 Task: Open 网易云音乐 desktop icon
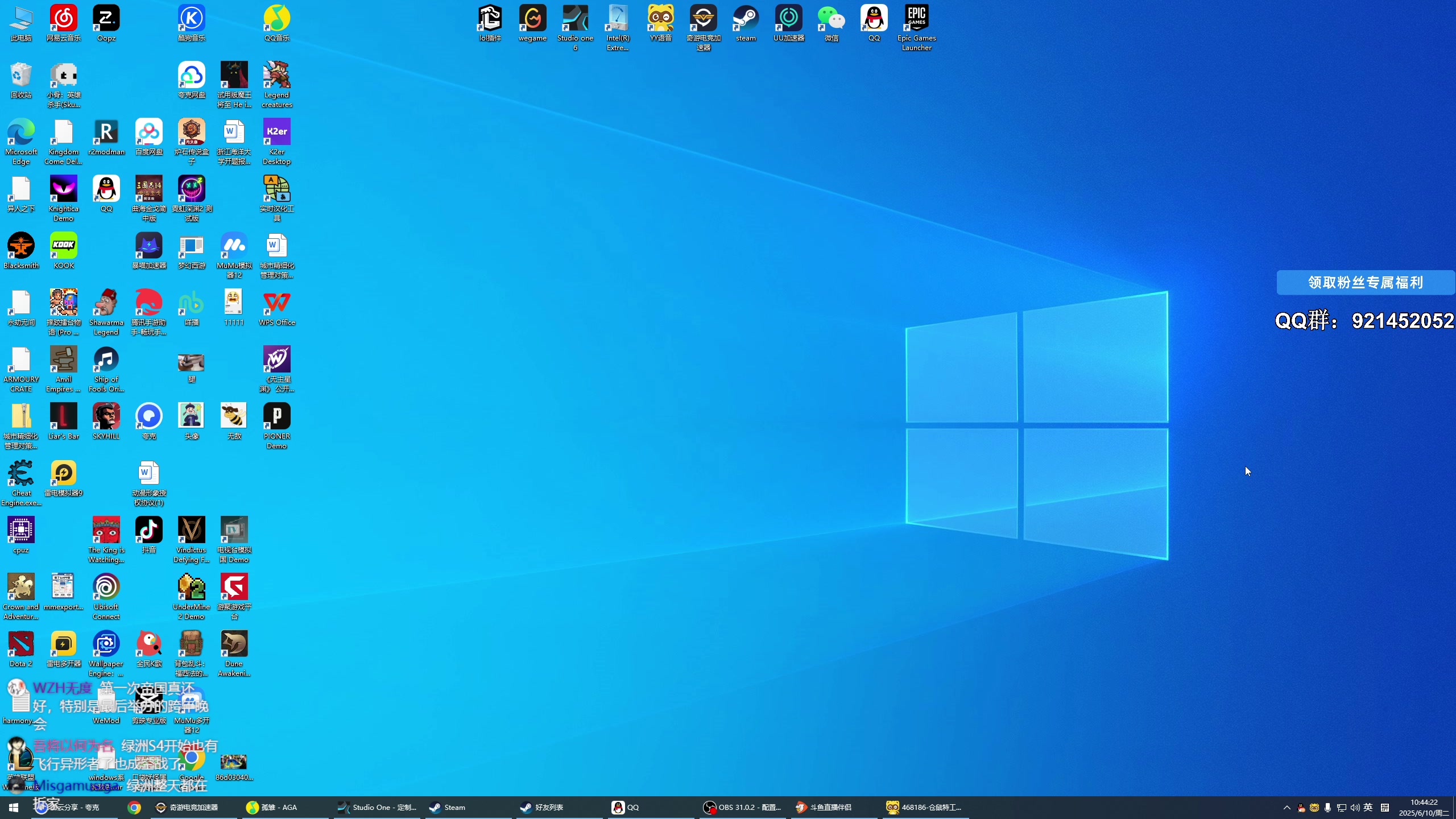pyautogui.click(x=64, y=24)
